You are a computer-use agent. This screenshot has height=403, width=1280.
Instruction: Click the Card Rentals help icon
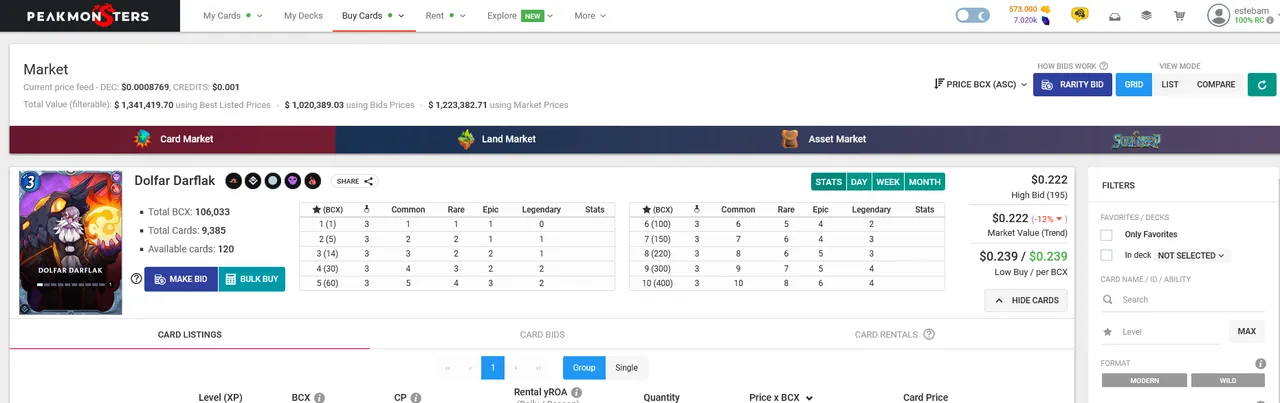tap(929, 334)
